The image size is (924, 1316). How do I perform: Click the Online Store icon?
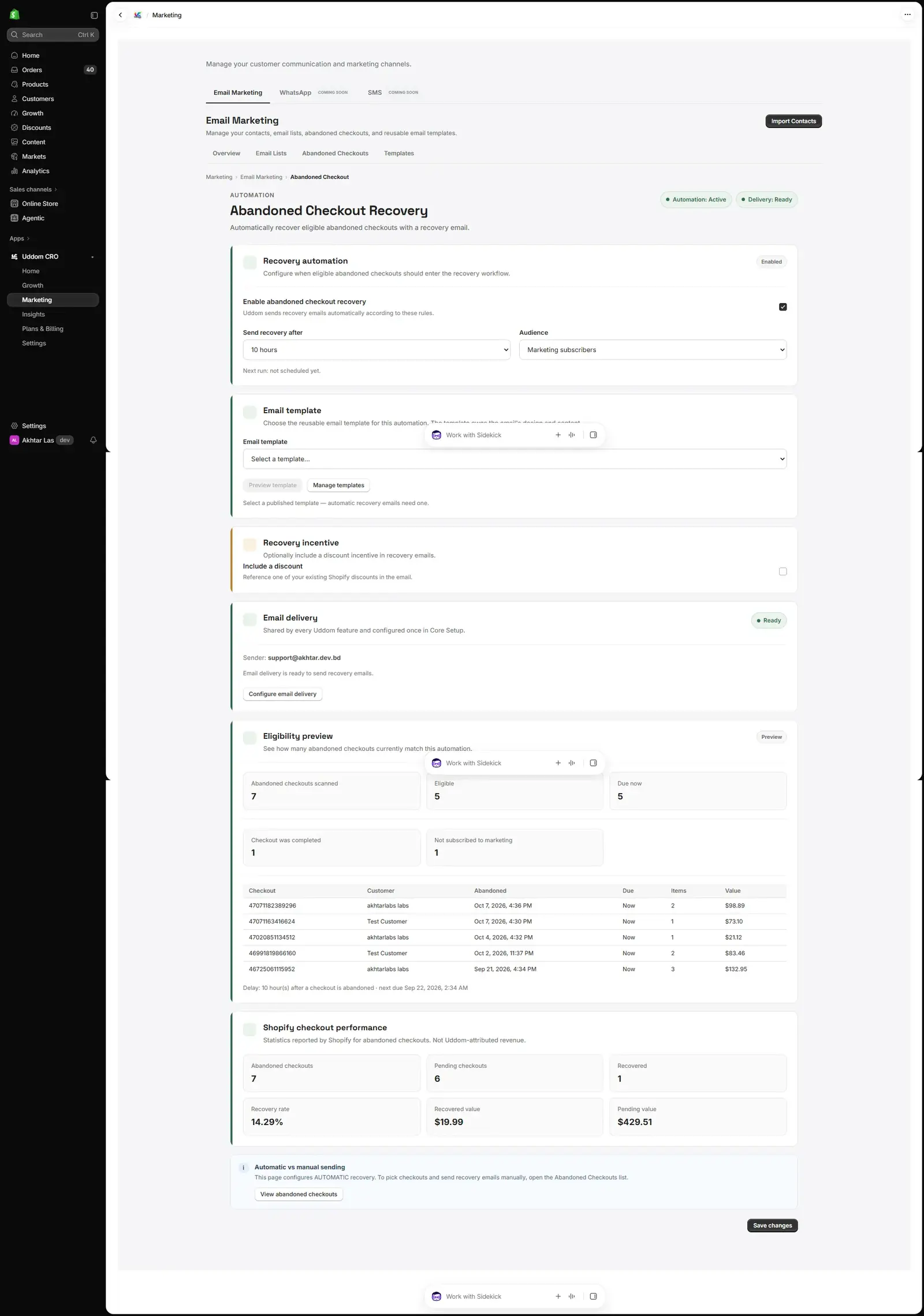14,204
